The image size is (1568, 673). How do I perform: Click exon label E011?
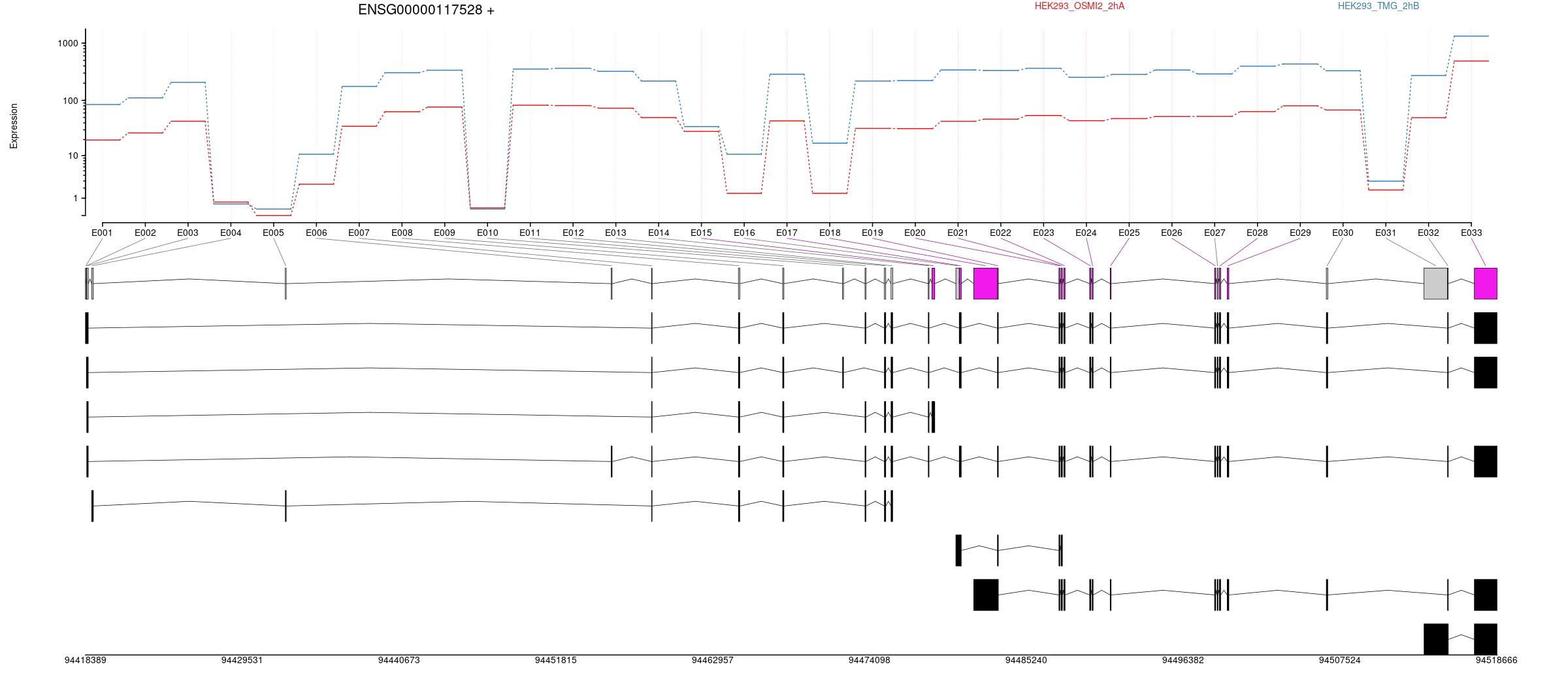(530, 233)
